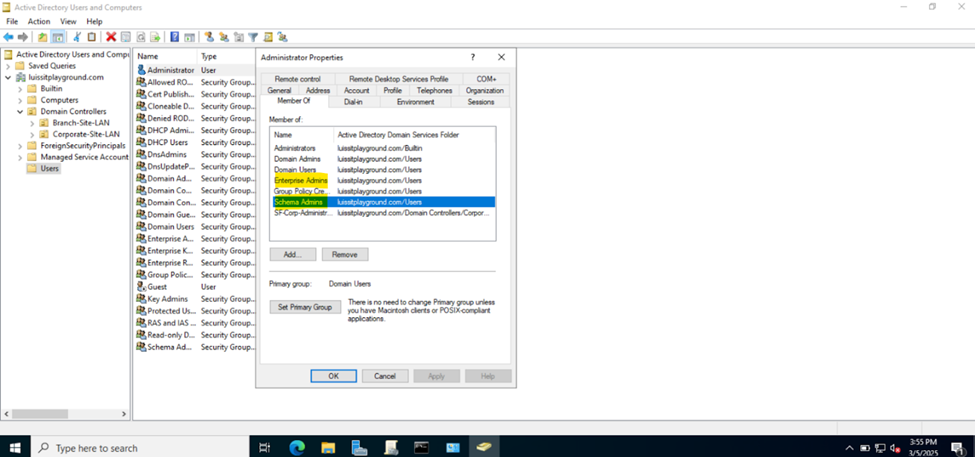This screenshot has width=975, height=457.
Task: Click the Back arrow toolbar icon
Action: coord(9,37)
